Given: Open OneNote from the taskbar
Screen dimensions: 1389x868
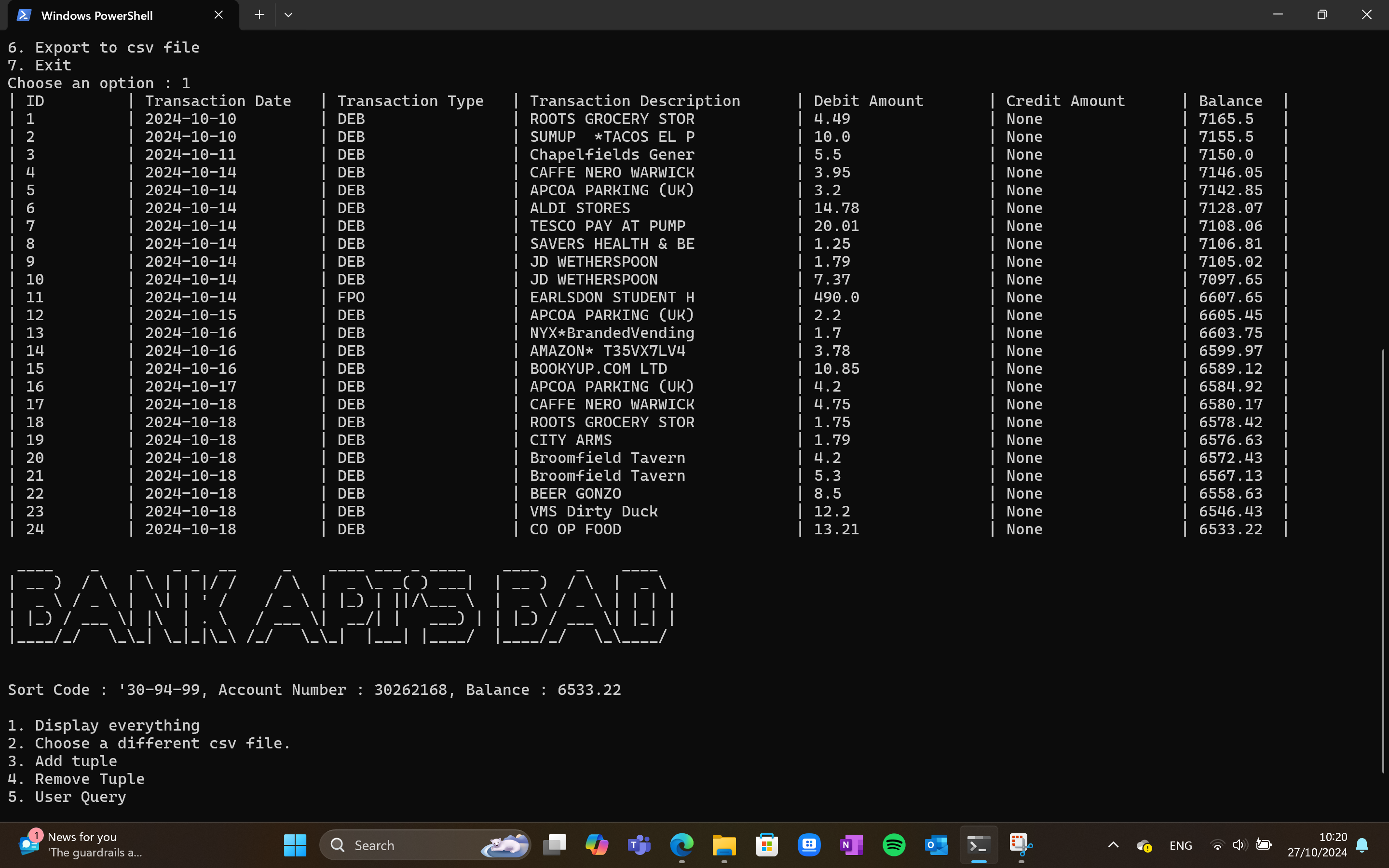Looking at the screenshot, I should (x=851, y=845).
